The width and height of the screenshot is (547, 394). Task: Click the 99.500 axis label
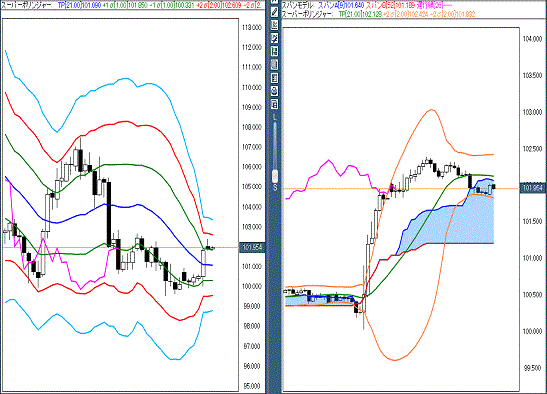[533, 368]
